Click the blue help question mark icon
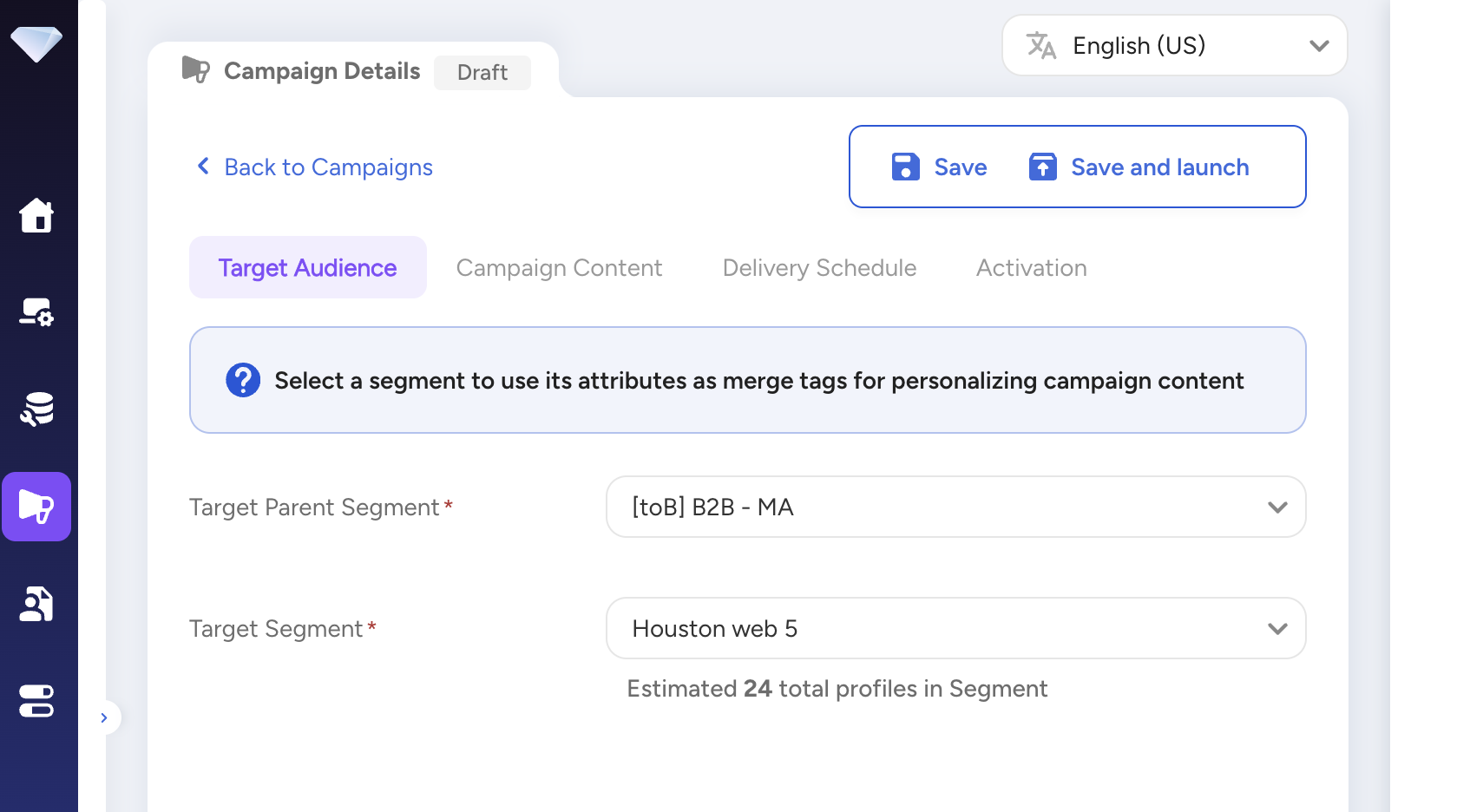The image size is (1470, 812). tap(243, 380)
